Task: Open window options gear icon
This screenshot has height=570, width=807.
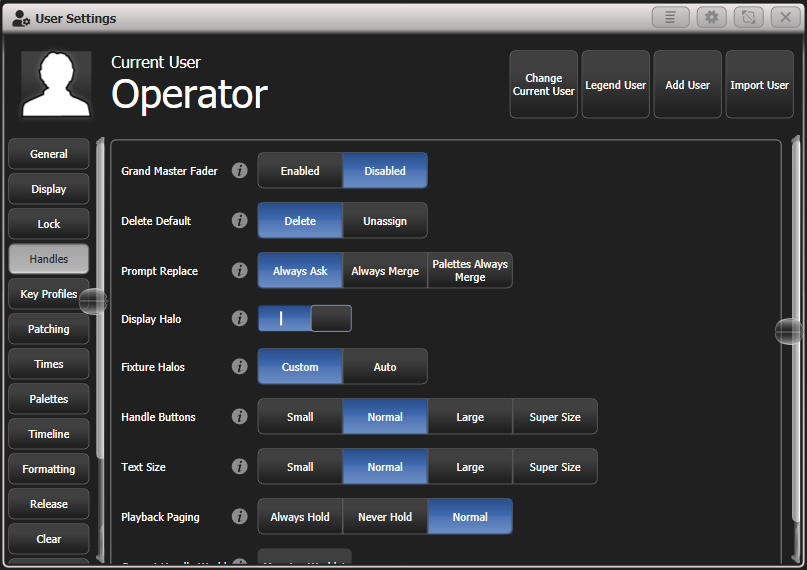Action: [x=711, y=17]
